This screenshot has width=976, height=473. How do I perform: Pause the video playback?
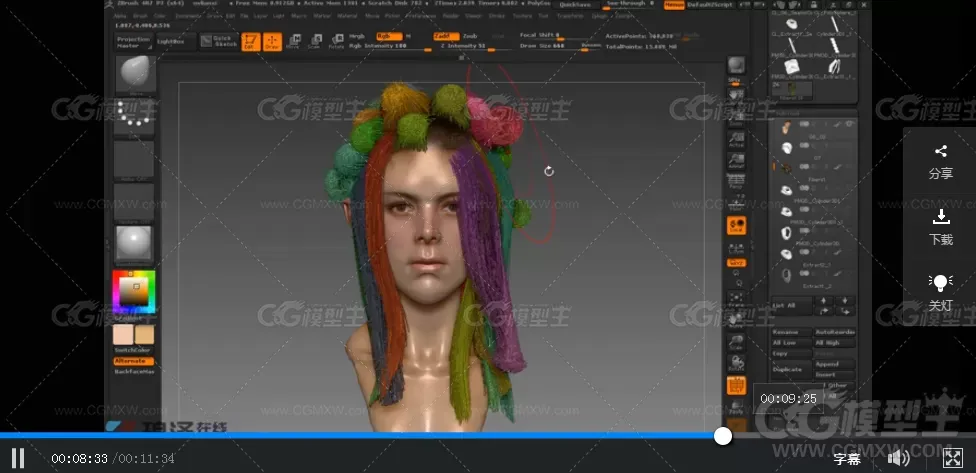tap(18, 459)
